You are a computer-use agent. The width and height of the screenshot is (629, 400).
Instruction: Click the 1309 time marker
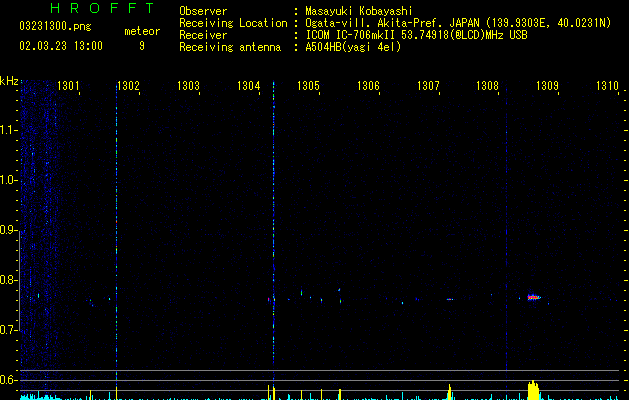[547, 86]
